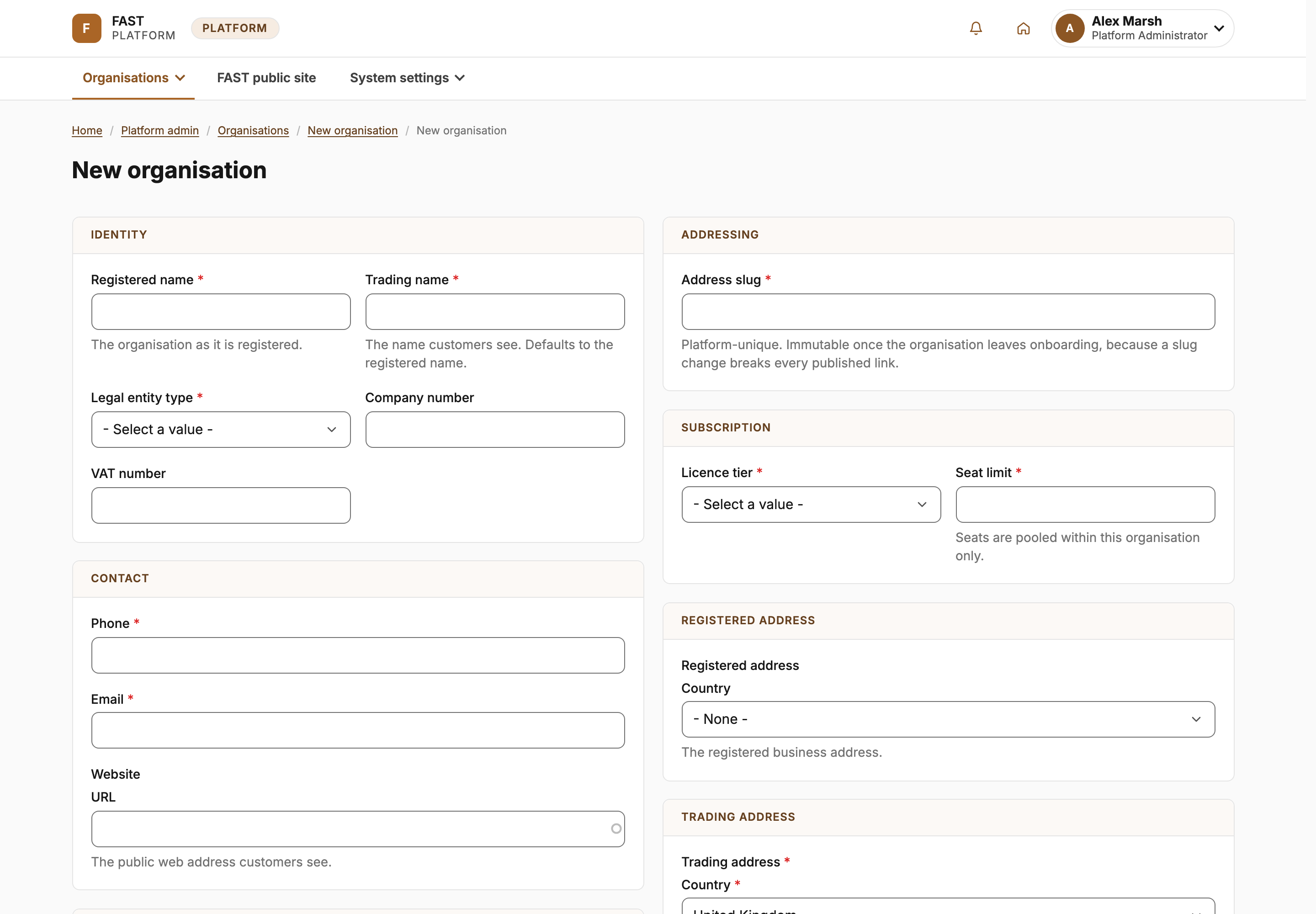Focus the Seat limit field
The image size is (1316, 914).
[x=1085, y=505]
